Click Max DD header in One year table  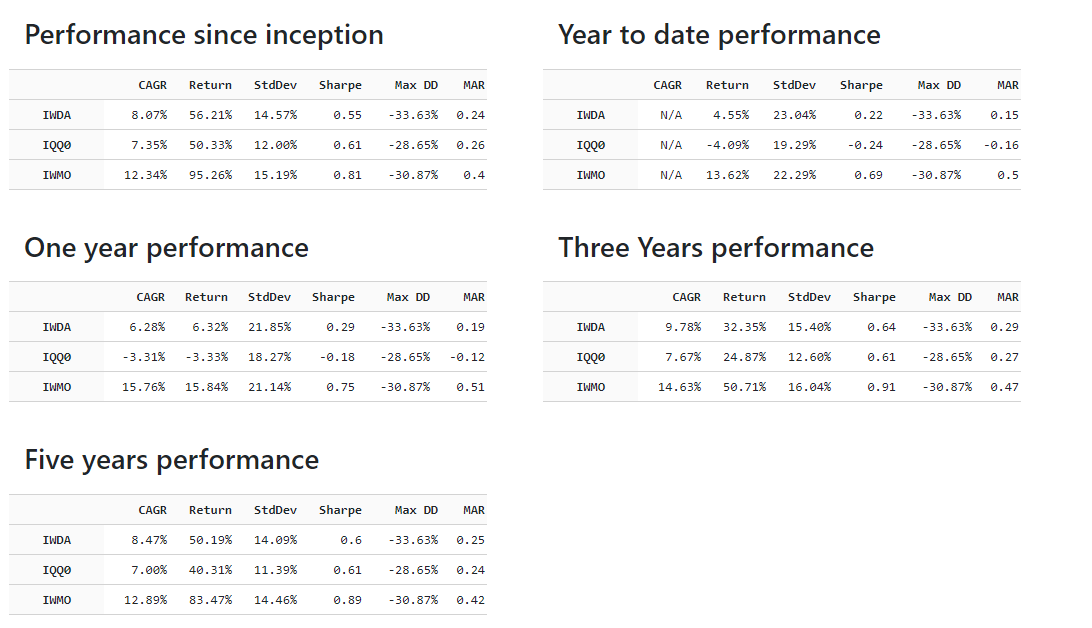408,297
